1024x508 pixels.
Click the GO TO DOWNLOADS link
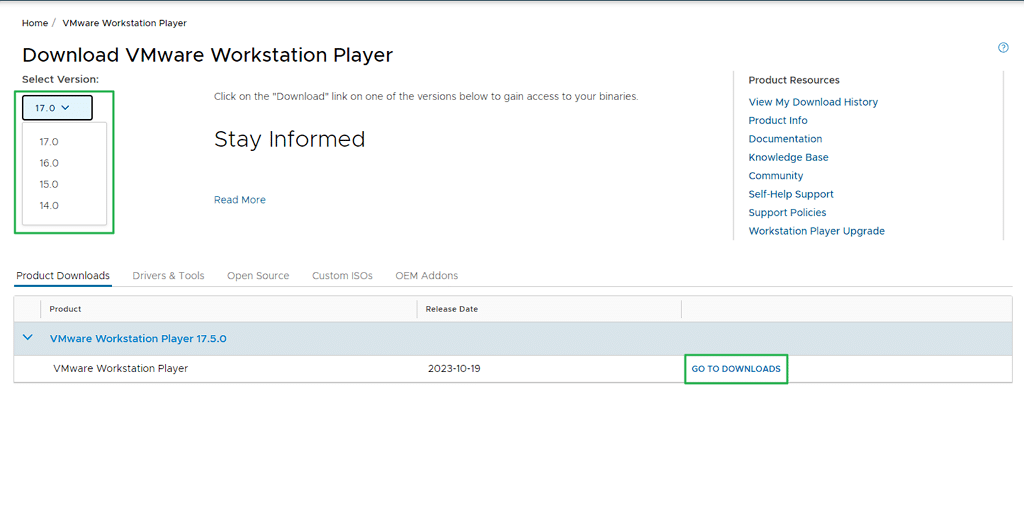click(736, 369)
